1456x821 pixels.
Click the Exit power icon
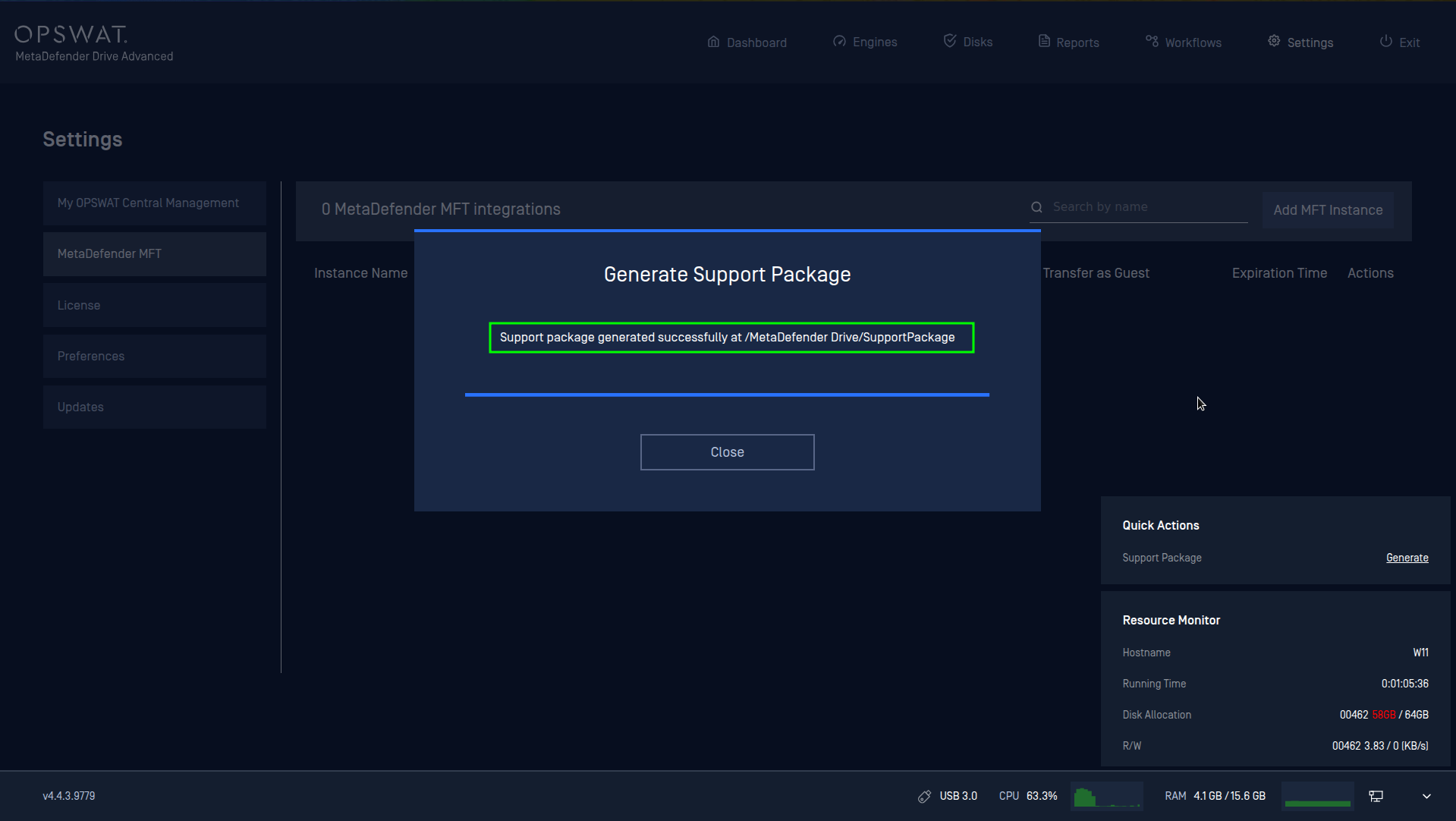[x=1385, y=42]
